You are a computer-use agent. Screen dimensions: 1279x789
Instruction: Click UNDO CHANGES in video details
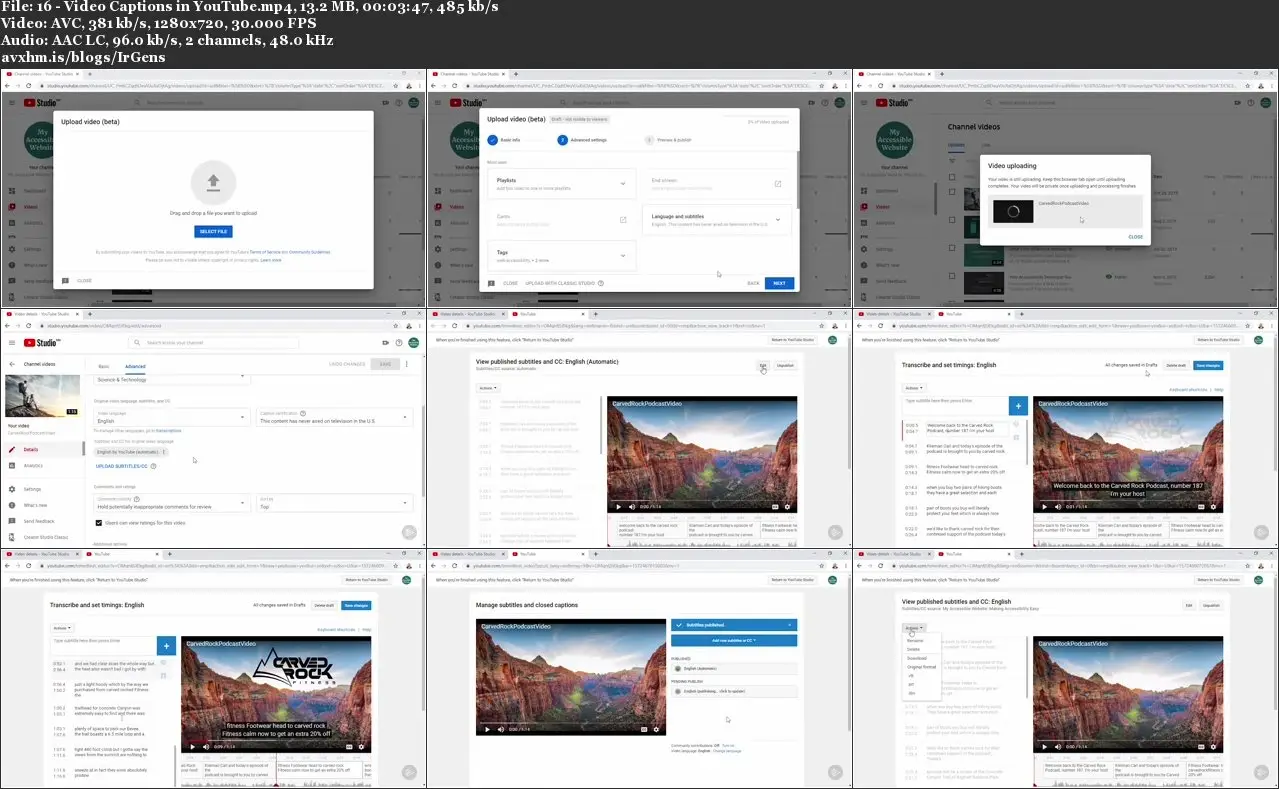[x=347, y=364]
